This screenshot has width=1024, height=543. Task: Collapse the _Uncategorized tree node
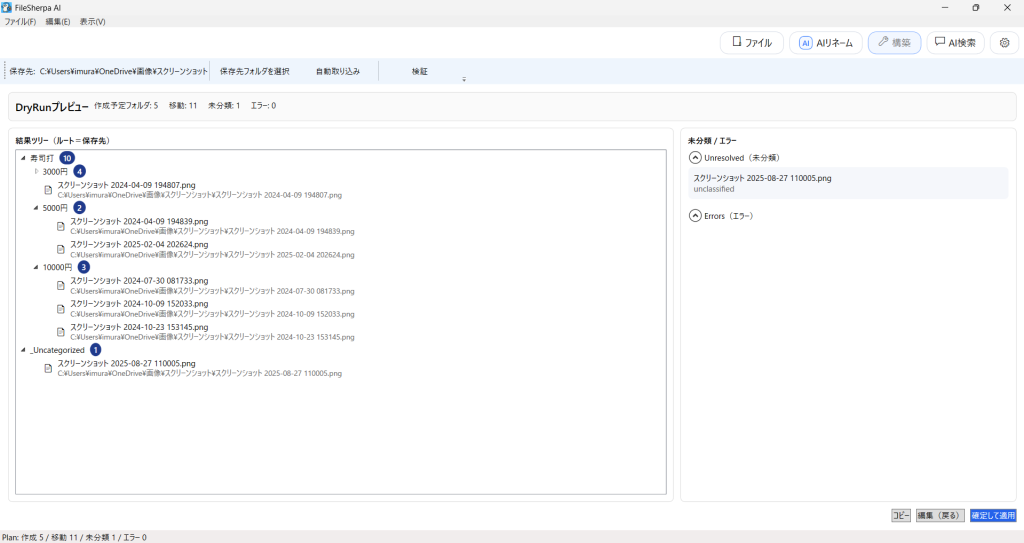pyautogui.click(x=23, y=350)
